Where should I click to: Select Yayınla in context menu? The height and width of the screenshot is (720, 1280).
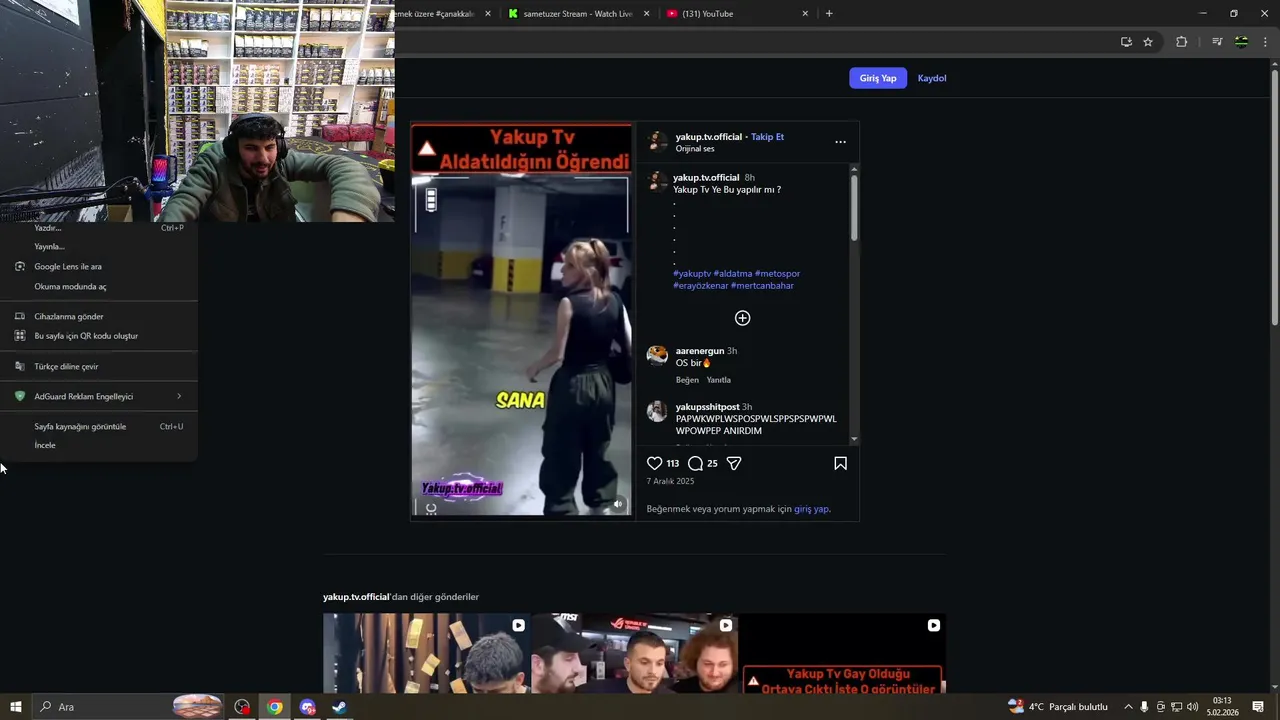tap(99, 247)
